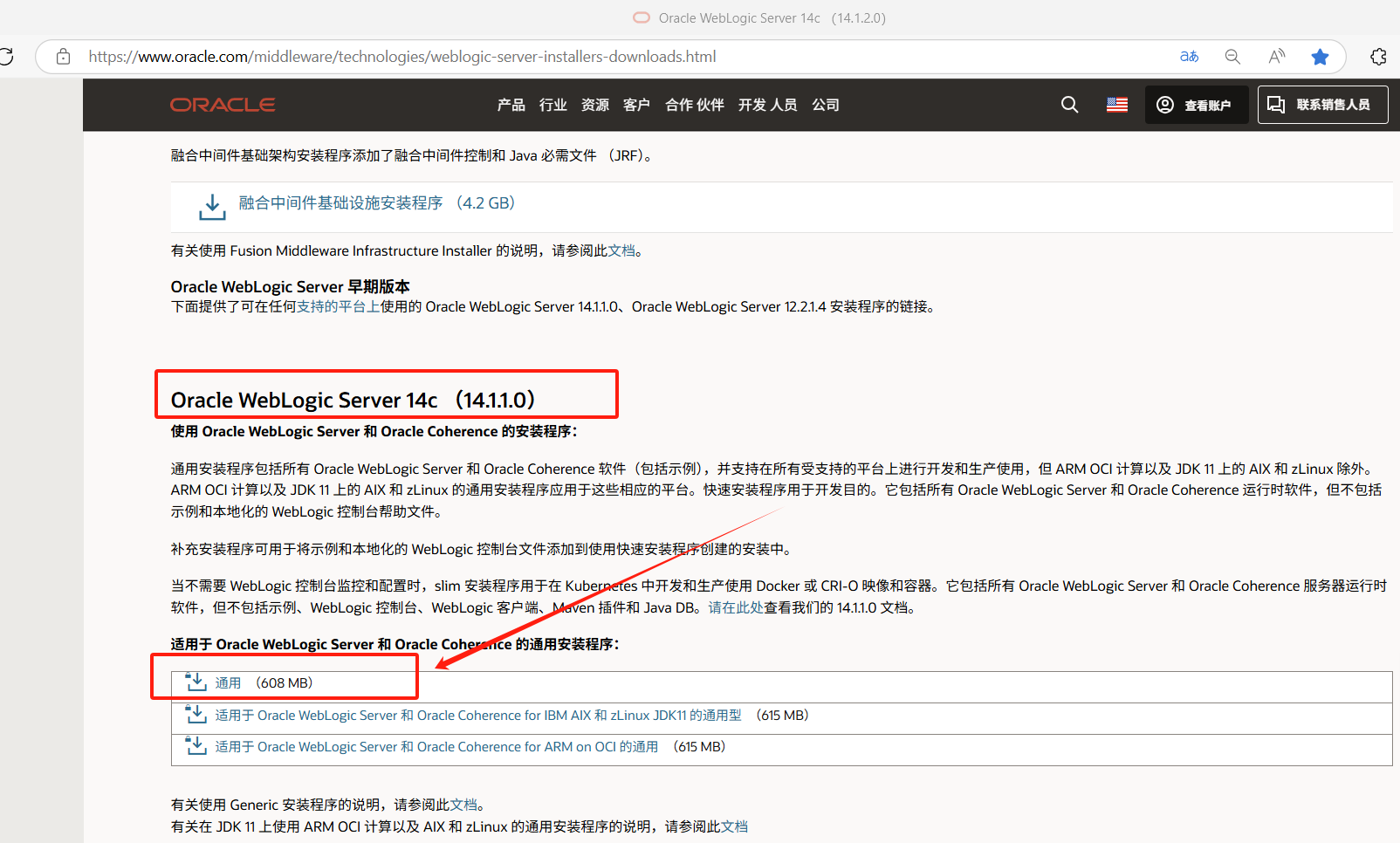Click download icon beside 通用 (608 MB)
Viewport: 1400px width, 843px height.
[x=196, y=682]
